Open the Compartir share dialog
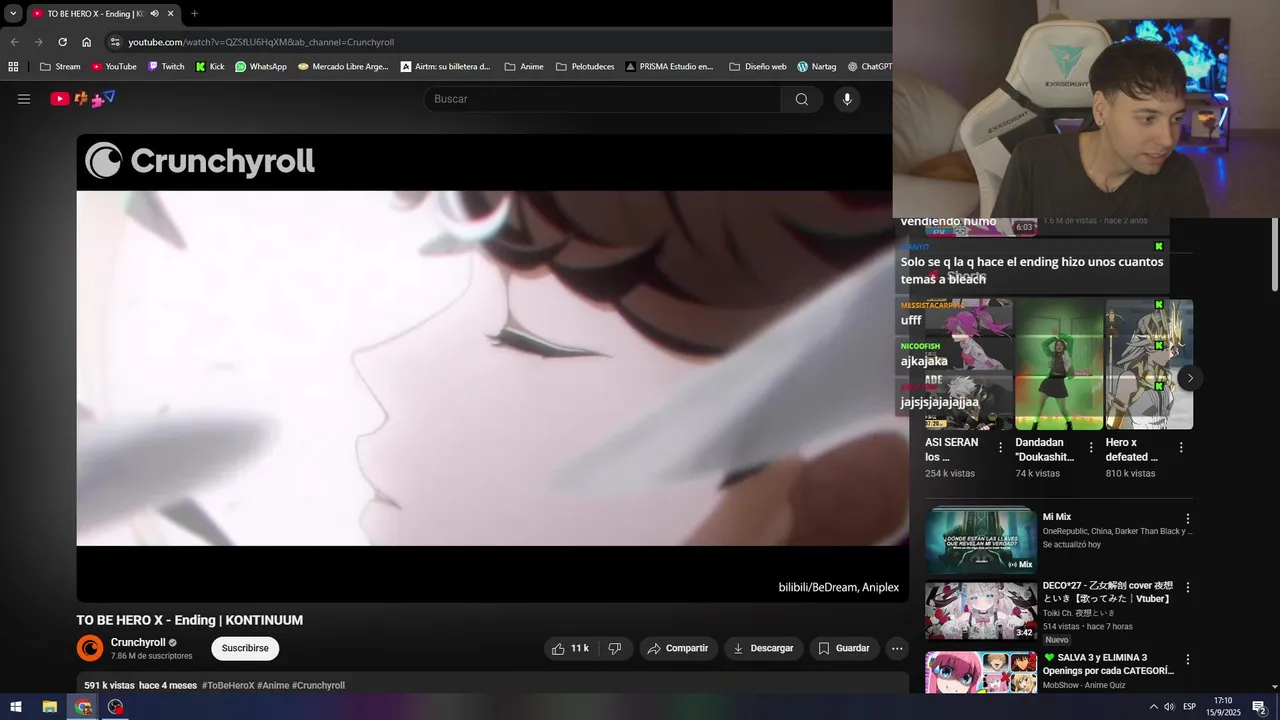1280x720 pixels. click(x=678, y=648)
